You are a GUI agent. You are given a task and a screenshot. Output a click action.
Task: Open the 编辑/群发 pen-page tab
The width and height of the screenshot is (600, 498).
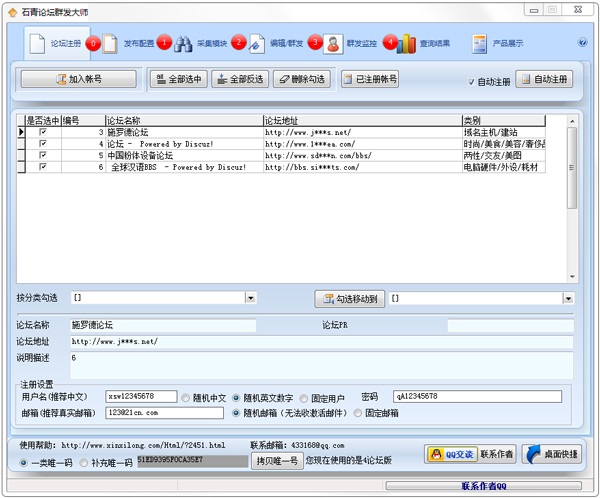click(x=276, y=44)
